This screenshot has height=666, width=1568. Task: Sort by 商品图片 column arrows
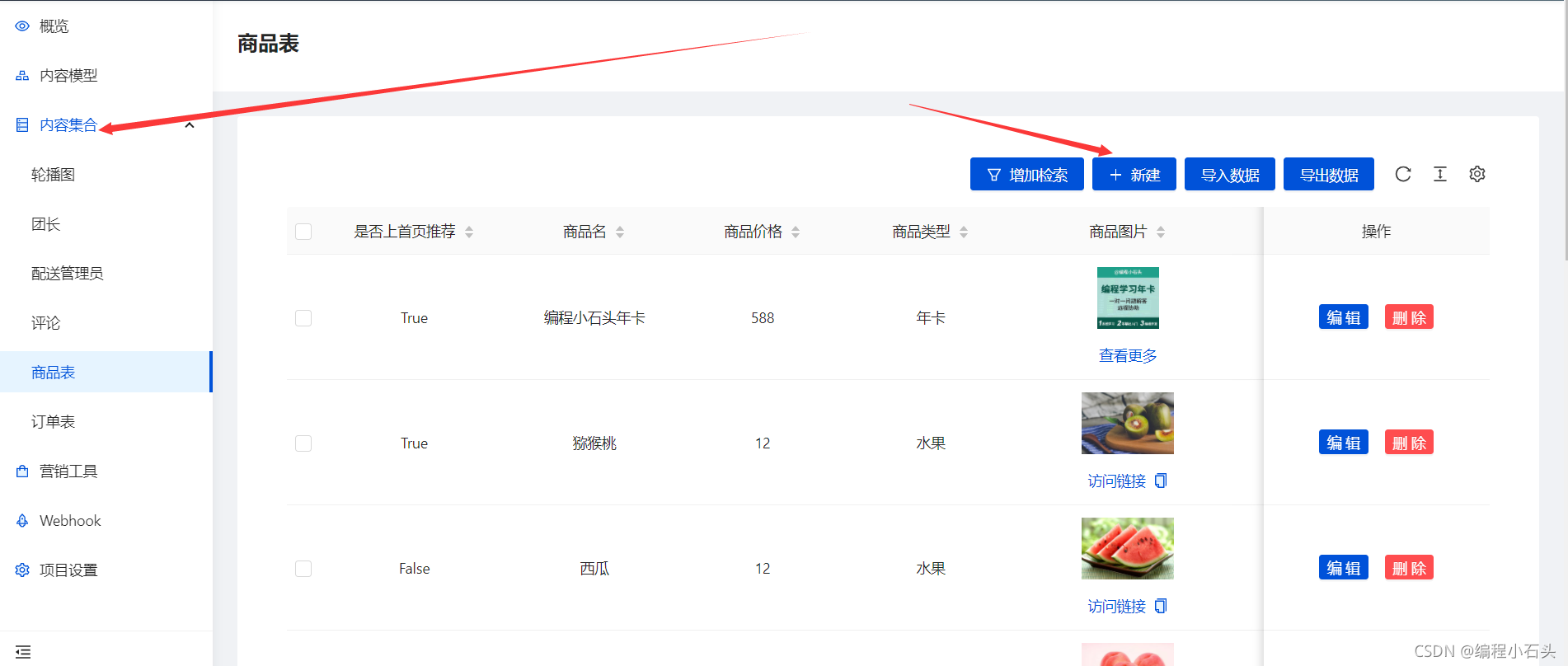1161,232
